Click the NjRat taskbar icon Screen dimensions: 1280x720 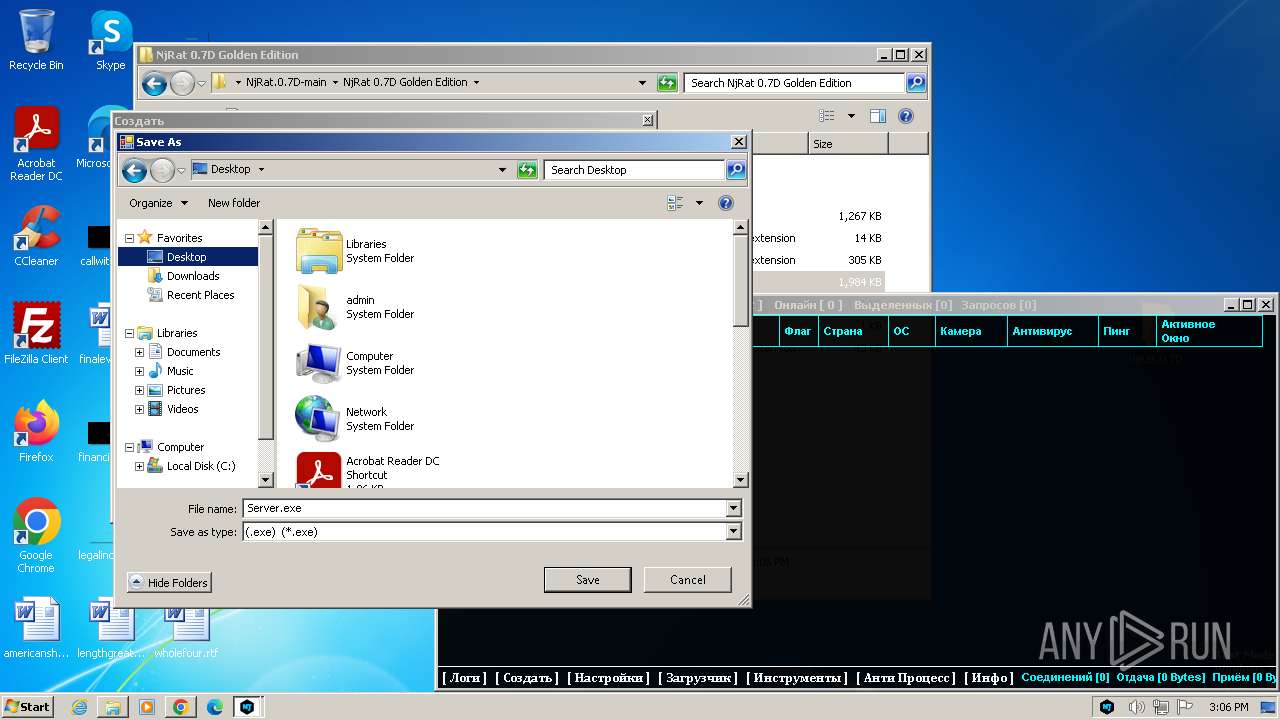(247, 707)
